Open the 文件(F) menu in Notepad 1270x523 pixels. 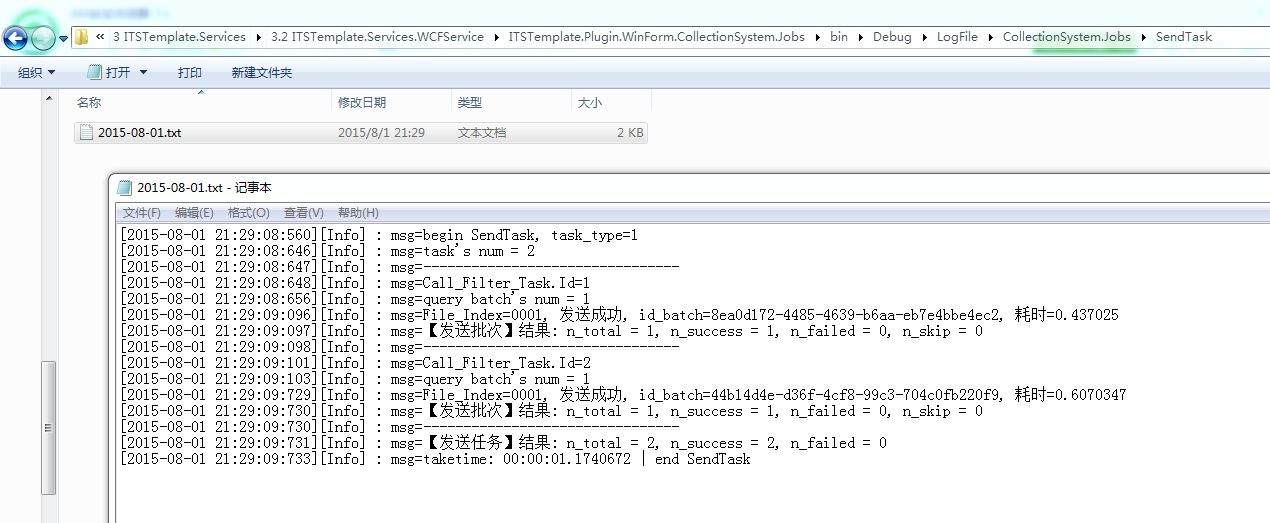[141, 213]
